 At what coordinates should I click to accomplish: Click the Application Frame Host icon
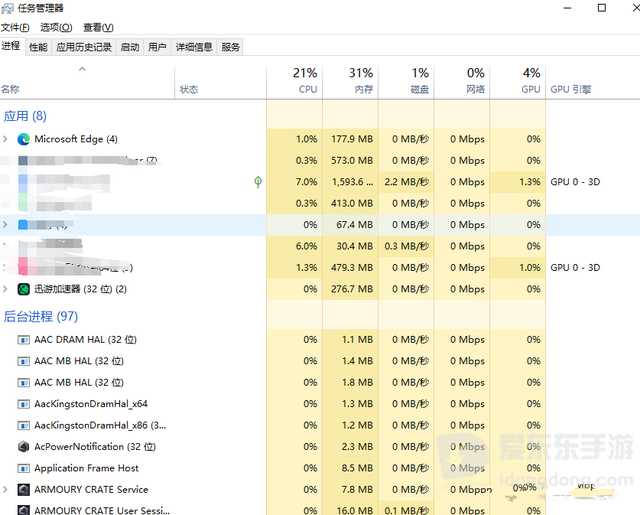click(24, 468)
